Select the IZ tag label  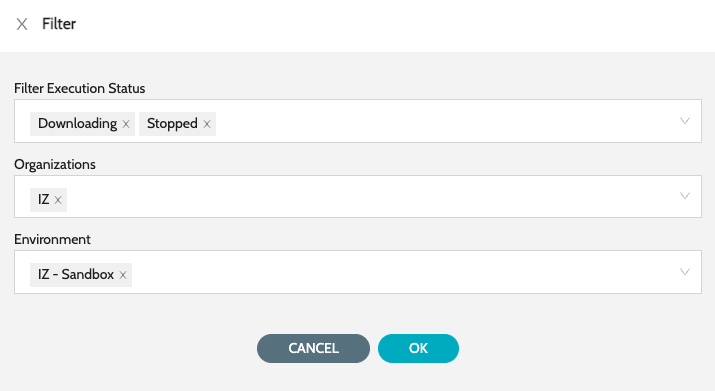(x=43, y=199)
